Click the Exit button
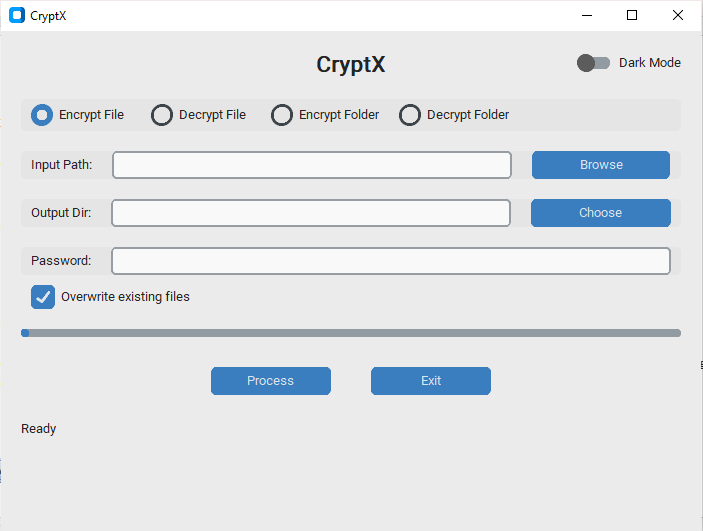The image size is (703, 531). click(431, 381)
